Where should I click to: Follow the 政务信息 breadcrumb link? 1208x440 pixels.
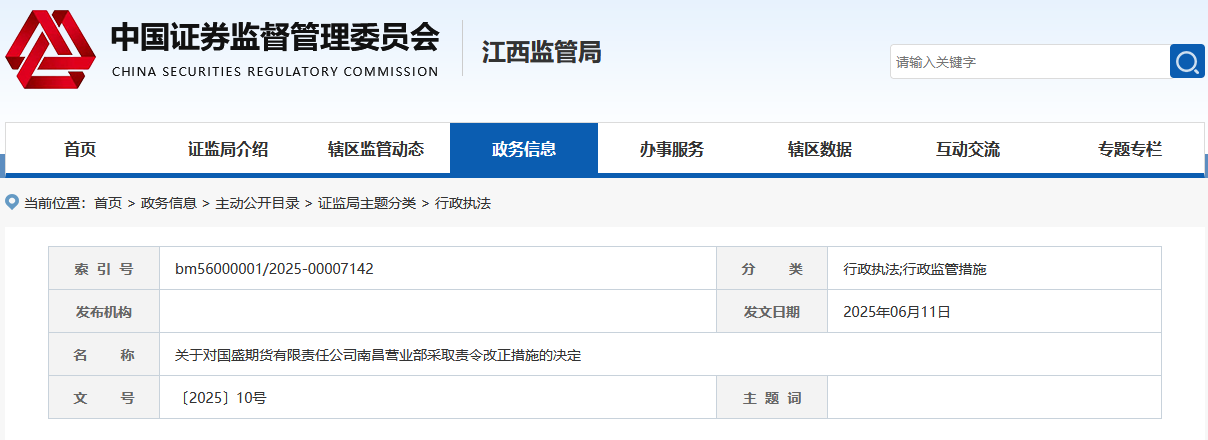click(x=169, y=203)
